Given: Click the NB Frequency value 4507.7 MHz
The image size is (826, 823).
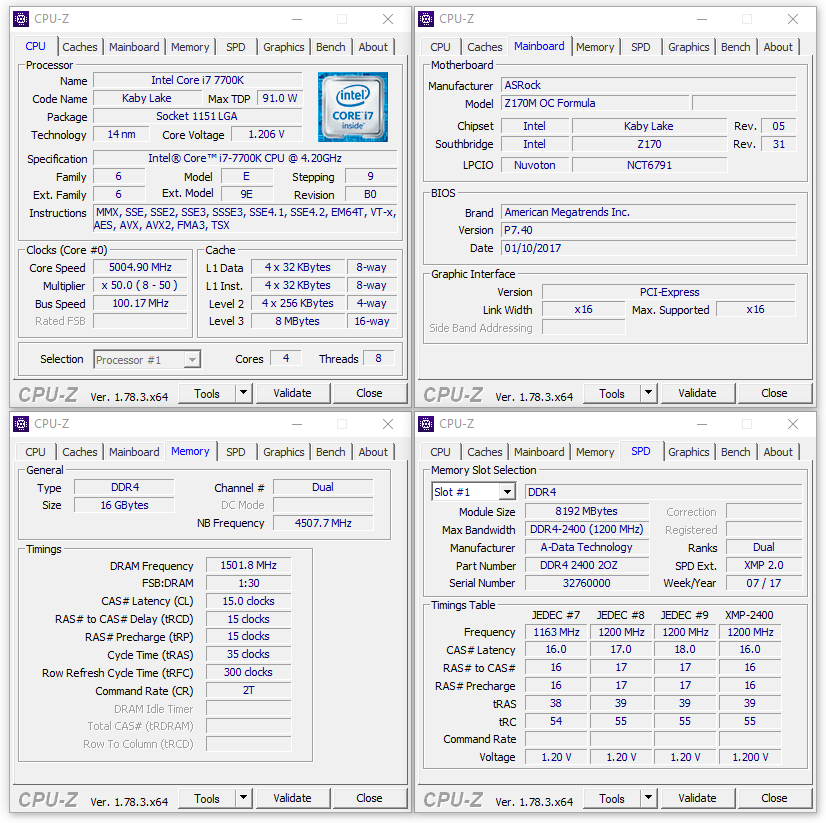Looking at the screenshot, I should [x=323, y=523].
